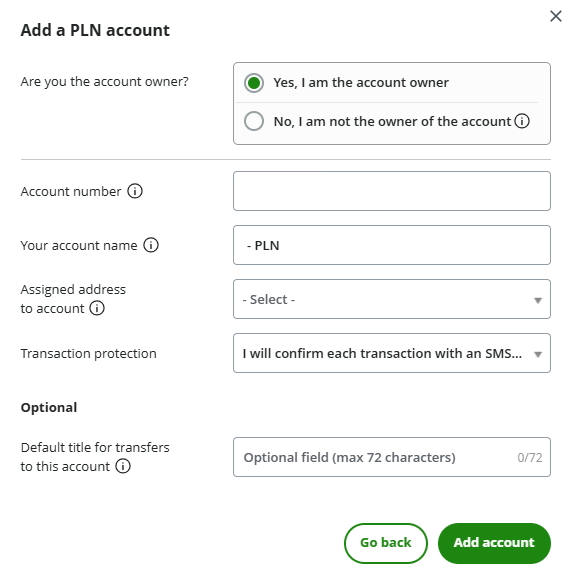The height and width of the screenshot is (584, 571).
Task: Select 'Yes, I am the account owner' radio
Action: 254,83
